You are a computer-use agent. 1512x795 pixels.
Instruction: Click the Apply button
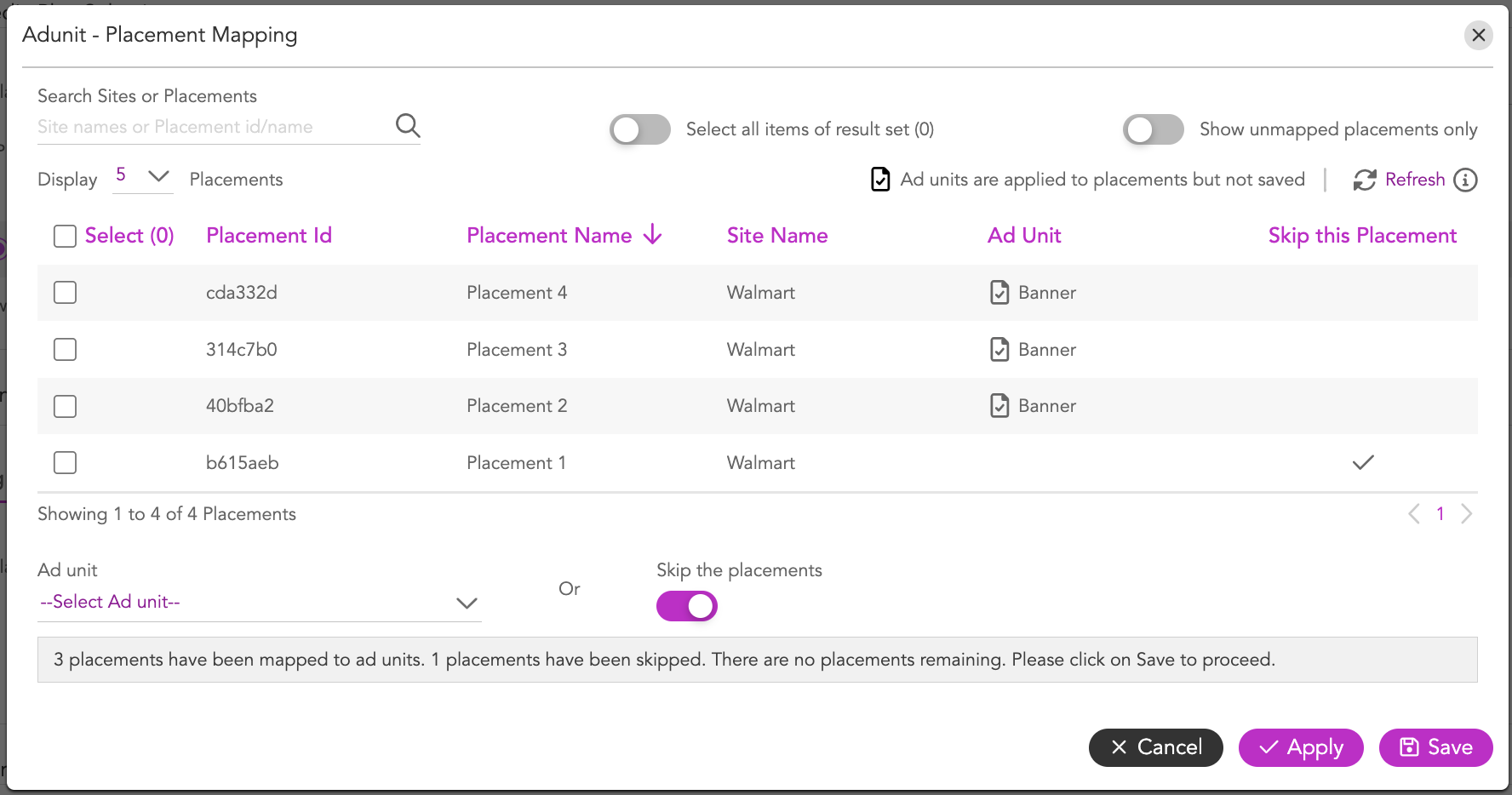click(x=1301, y=747)
